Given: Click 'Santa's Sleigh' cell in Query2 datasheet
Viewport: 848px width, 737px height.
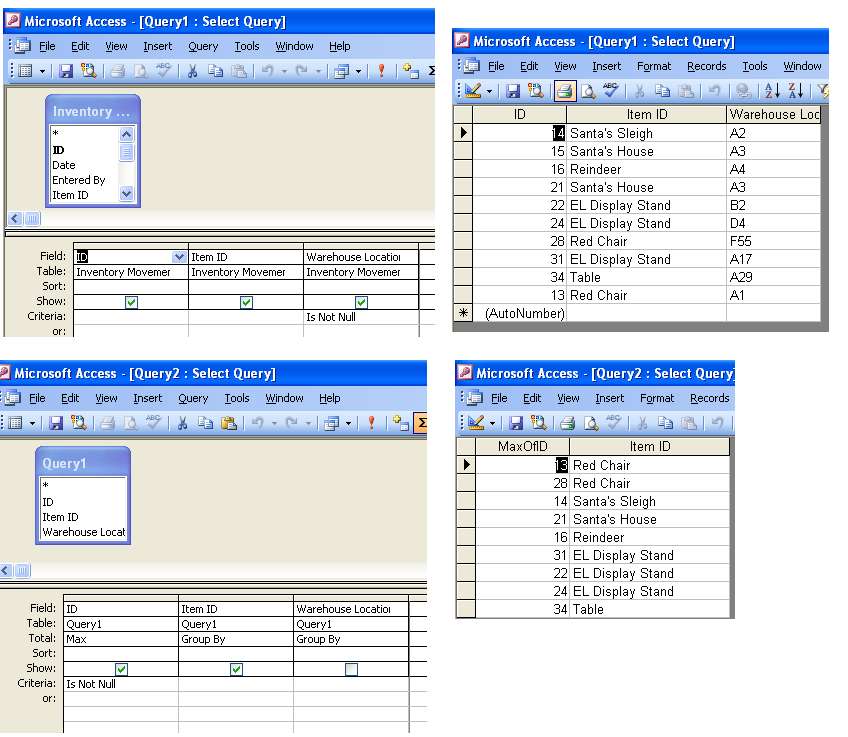Looking at the screenshot, I should coord(649,501).
